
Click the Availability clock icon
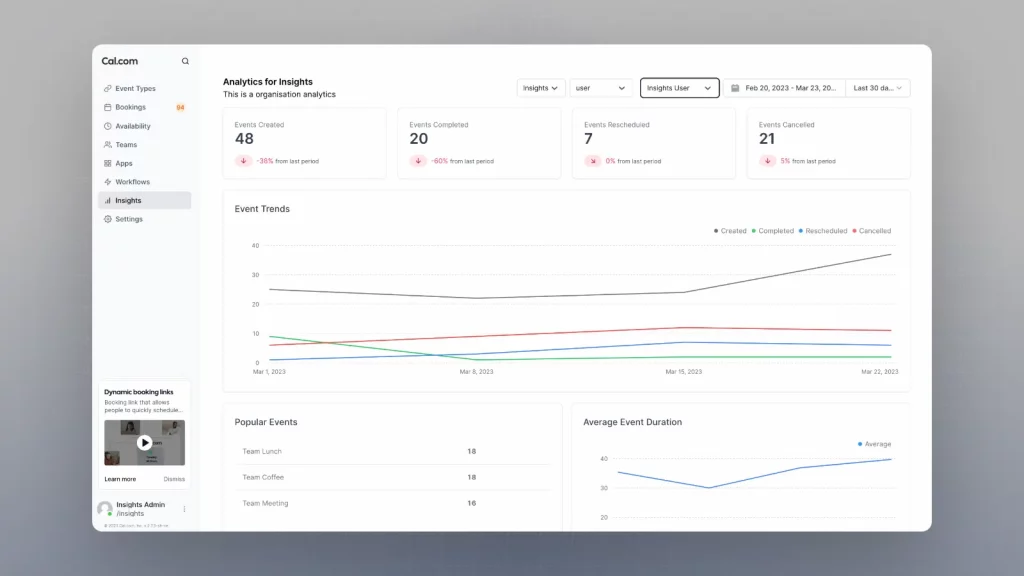click(107, 125)
